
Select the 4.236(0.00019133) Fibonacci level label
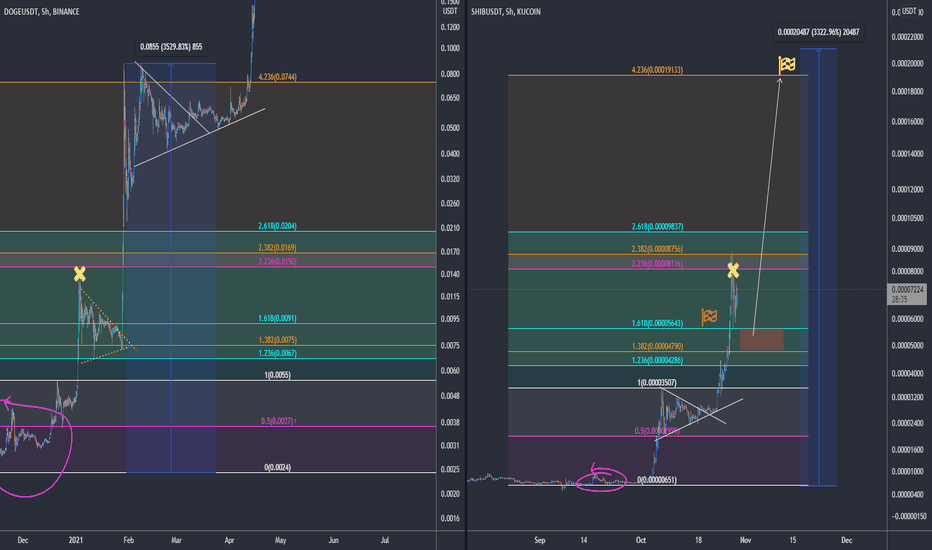point(657,70)
